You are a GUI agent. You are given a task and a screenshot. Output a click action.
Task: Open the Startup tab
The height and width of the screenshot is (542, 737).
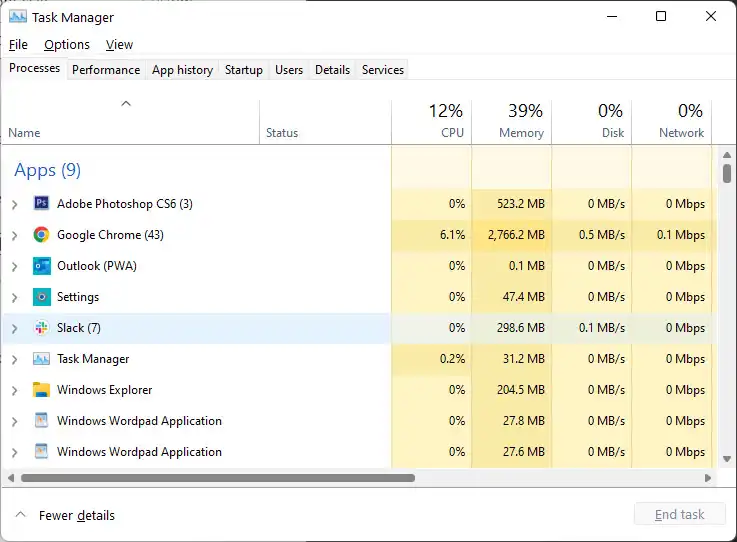tap(243, 70)
